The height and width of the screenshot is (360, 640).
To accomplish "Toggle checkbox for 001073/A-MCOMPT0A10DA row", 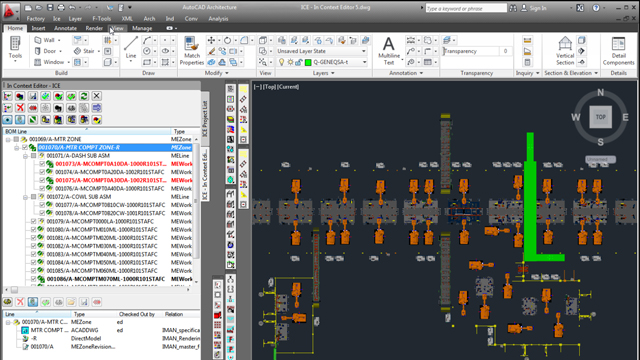I will [42, 164].
